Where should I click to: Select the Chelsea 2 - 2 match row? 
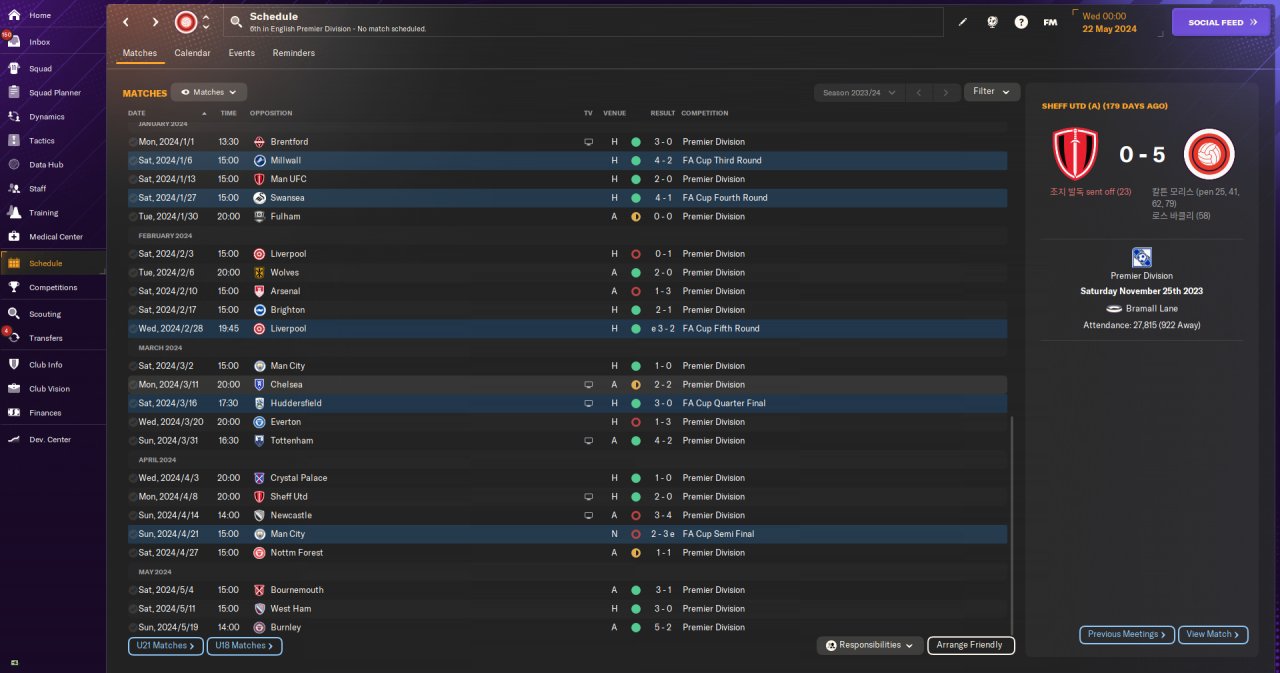(x=567, y=384)
